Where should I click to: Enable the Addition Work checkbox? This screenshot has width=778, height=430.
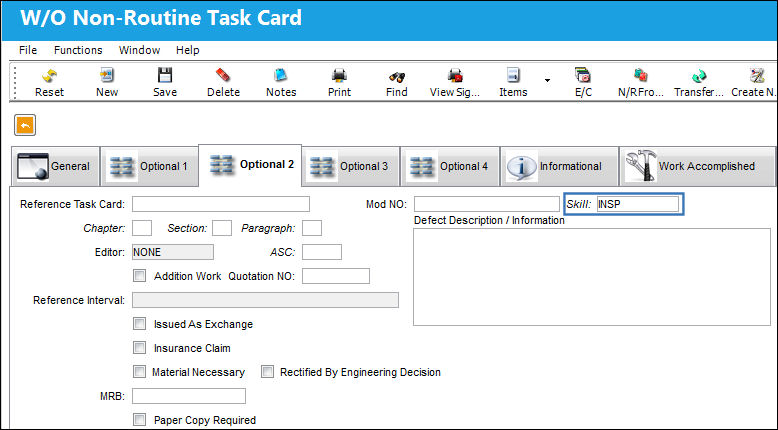pyautogui.click(x=139, y=276)
